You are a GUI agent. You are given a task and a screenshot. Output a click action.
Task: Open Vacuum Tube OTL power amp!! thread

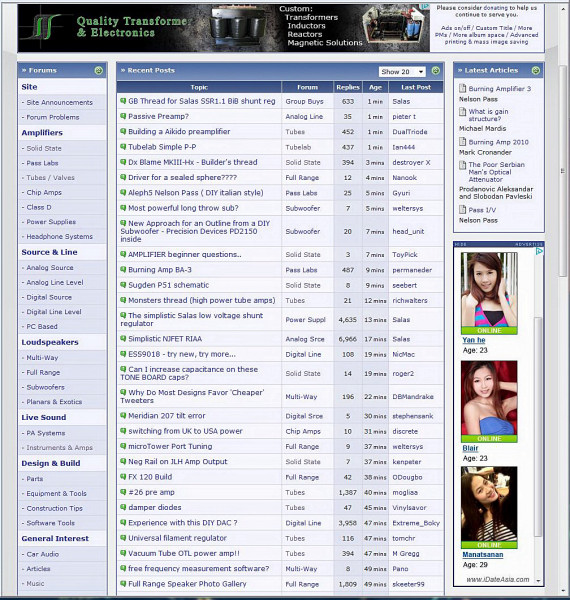pos(184,553)
